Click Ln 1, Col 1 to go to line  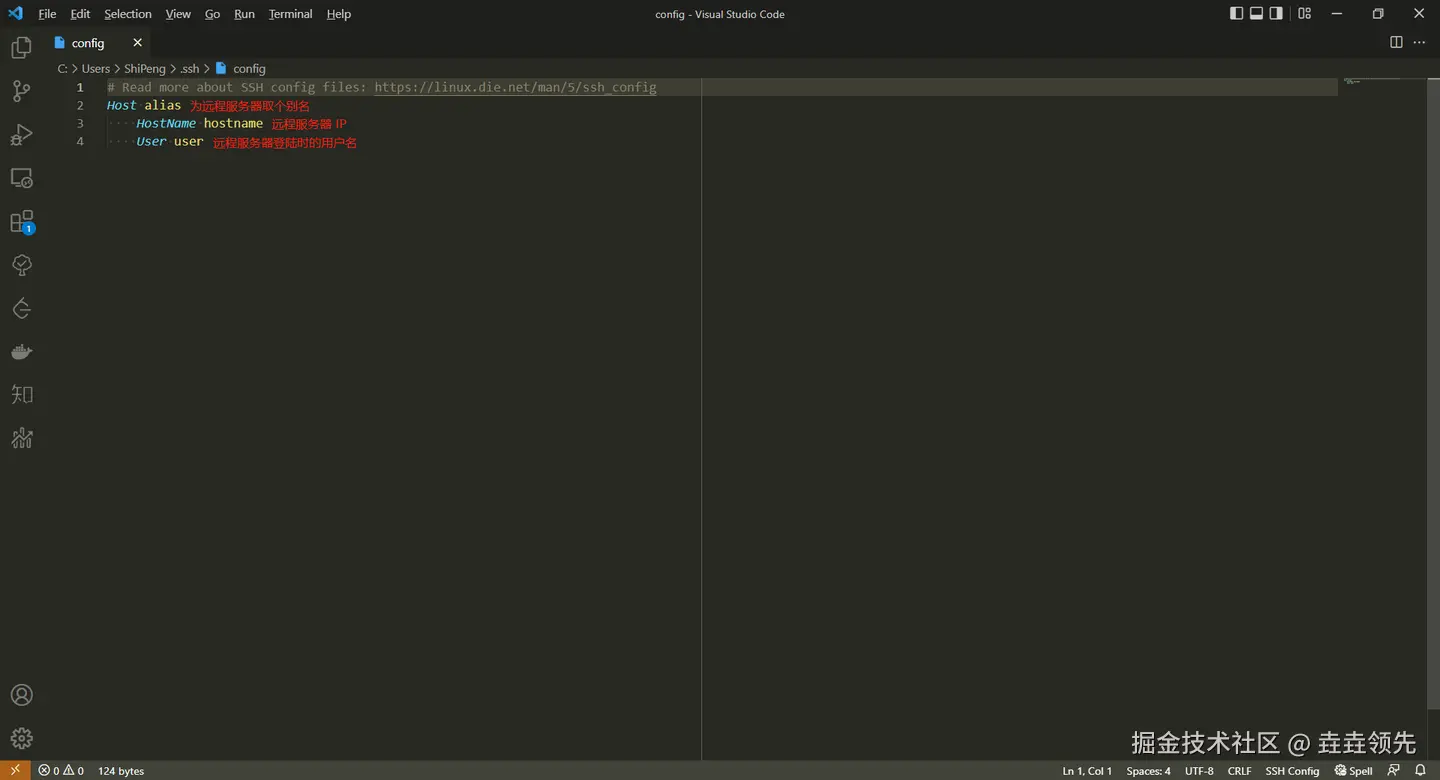point(1087,770)
